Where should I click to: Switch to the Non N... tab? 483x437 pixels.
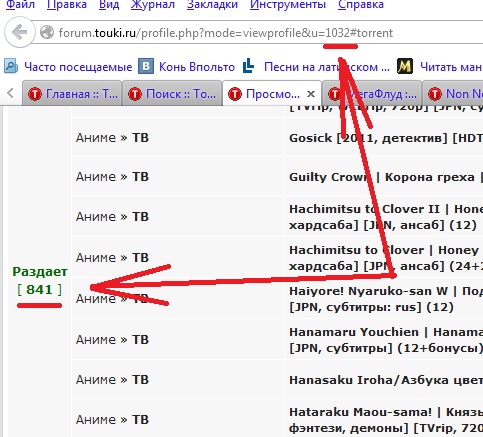(x=452, y=94)
